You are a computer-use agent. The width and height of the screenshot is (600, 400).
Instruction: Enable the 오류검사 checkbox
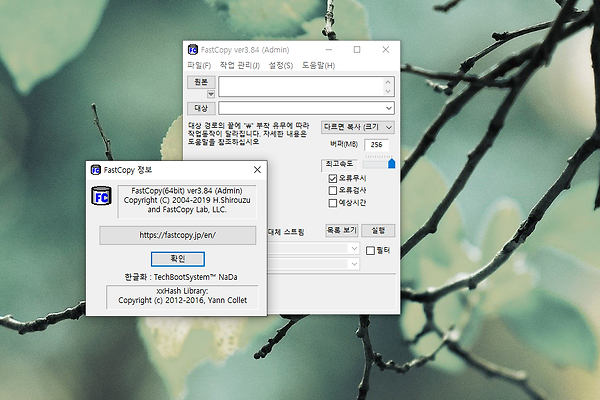[x=333, y=190]
